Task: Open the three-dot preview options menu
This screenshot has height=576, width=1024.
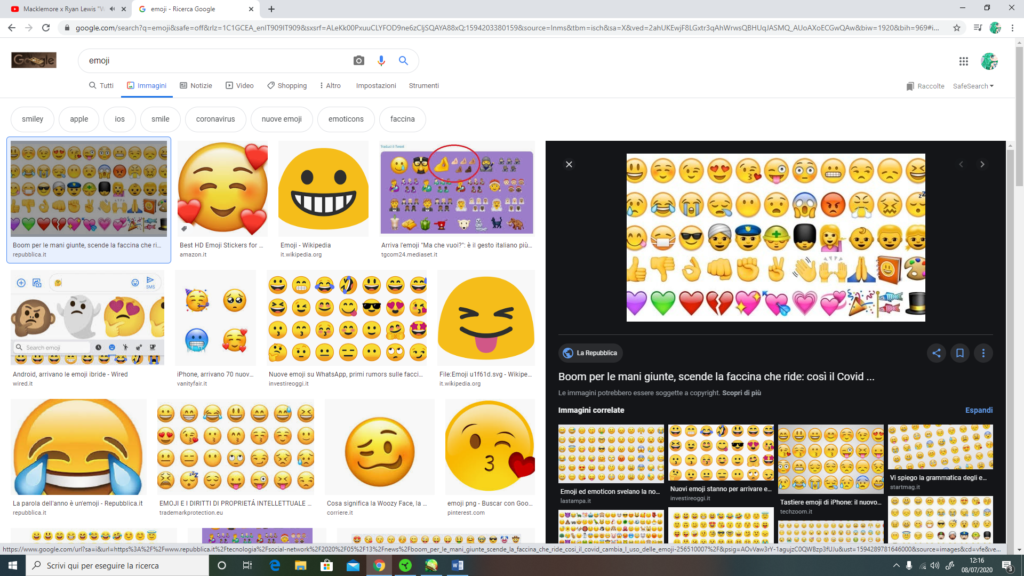Action: click(983, 353)
